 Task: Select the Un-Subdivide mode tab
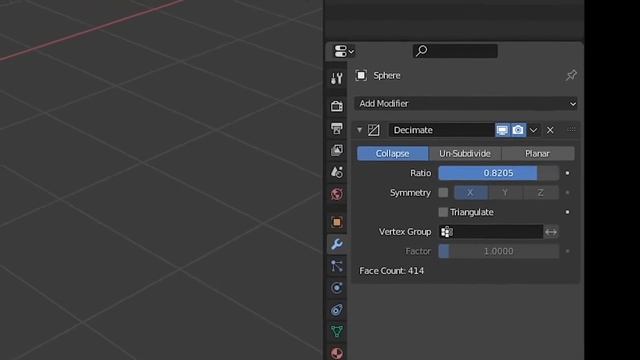[465, 153]
